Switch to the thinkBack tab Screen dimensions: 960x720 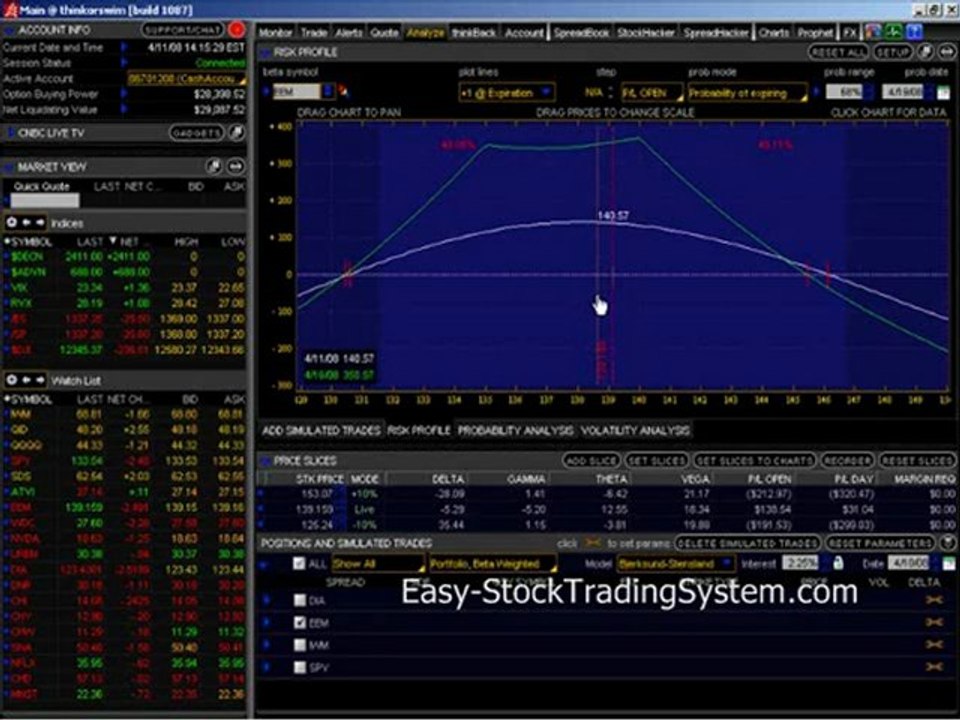pyautogui.click(x=474, y=32)
